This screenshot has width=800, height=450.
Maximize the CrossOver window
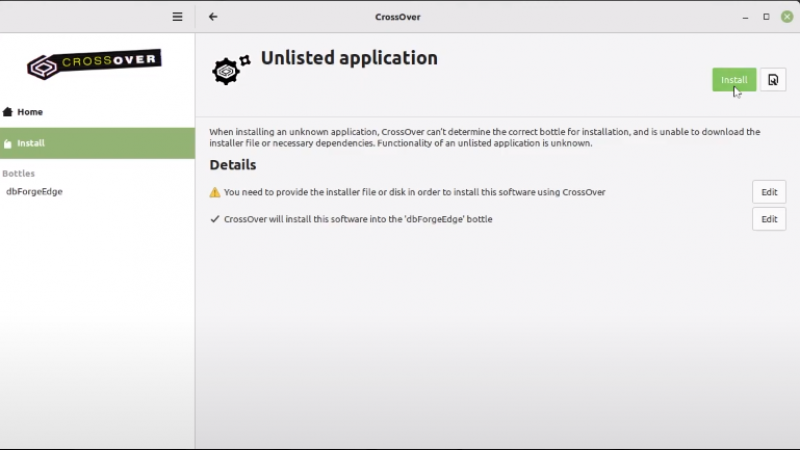click(x=766, y=17)
